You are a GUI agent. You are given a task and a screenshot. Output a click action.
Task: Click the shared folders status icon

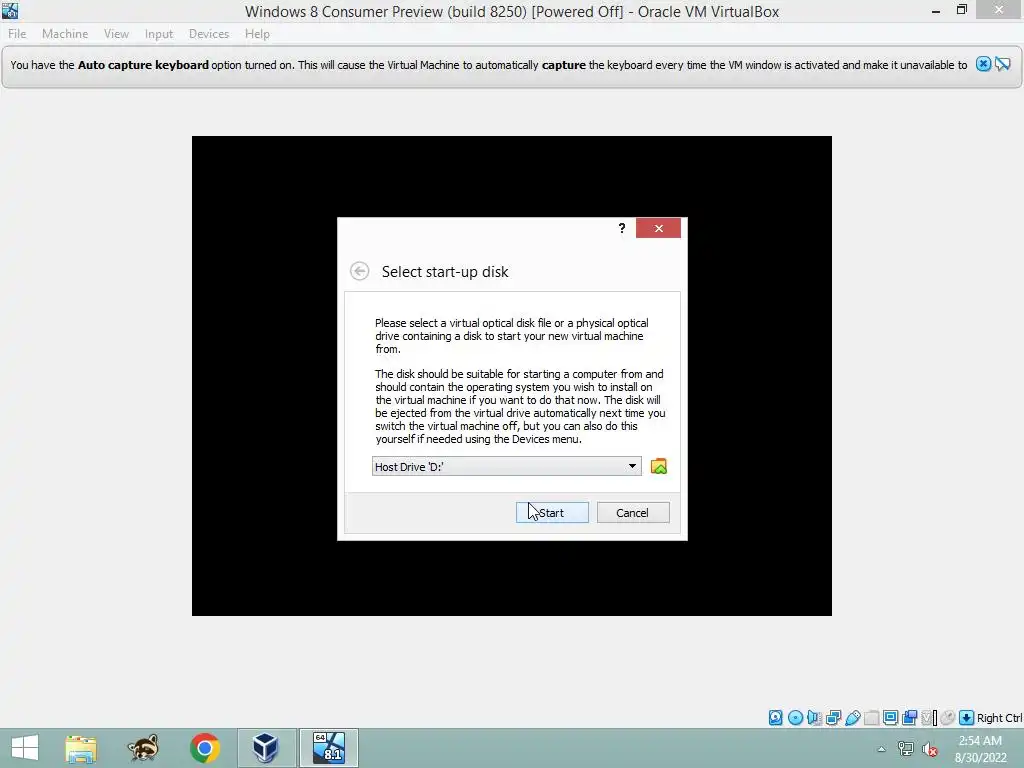pyautogui.click(x=871, y=718)
